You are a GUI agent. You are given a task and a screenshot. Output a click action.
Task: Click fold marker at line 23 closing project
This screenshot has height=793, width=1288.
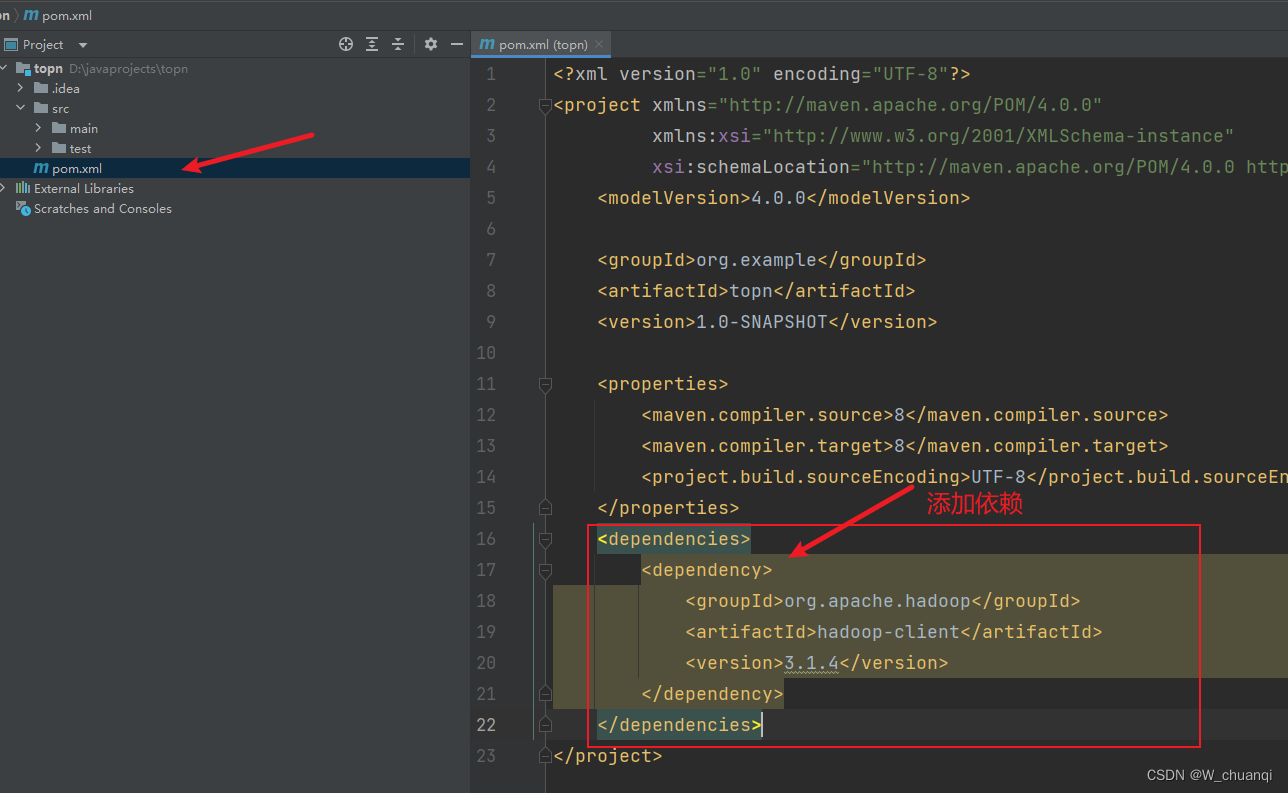545,756
